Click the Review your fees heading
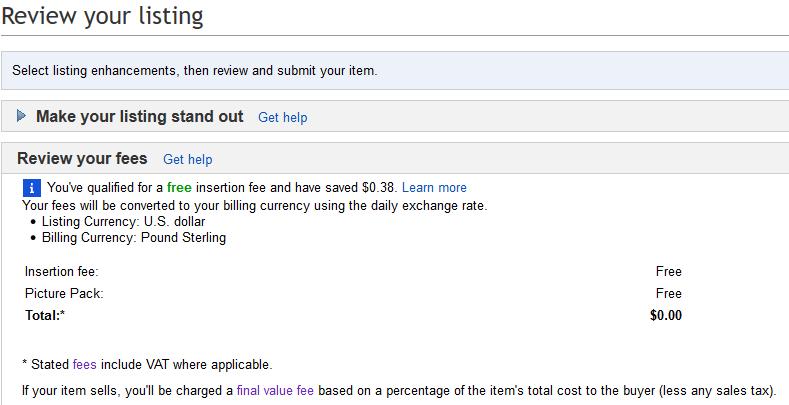 [x=82, y=158]
